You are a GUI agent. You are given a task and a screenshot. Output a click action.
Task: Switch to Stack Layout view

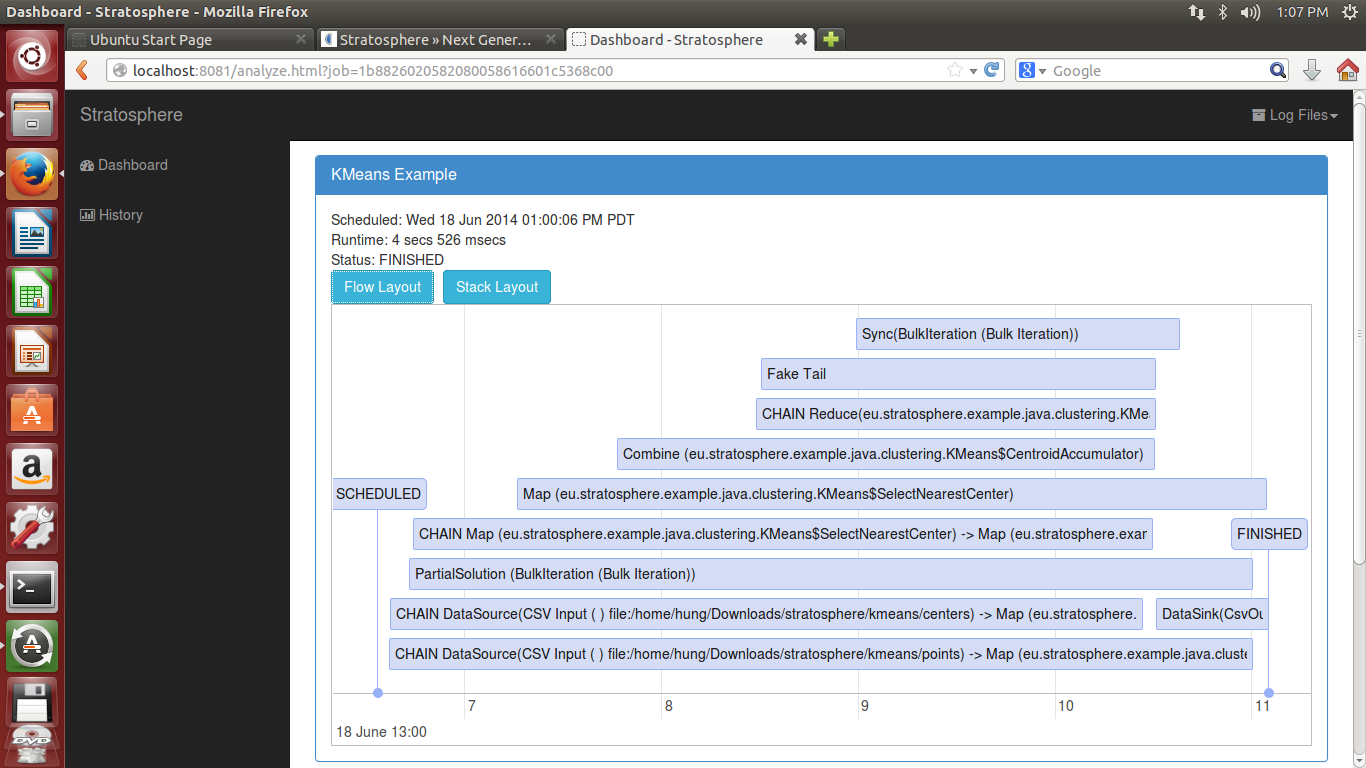point(497,287)
